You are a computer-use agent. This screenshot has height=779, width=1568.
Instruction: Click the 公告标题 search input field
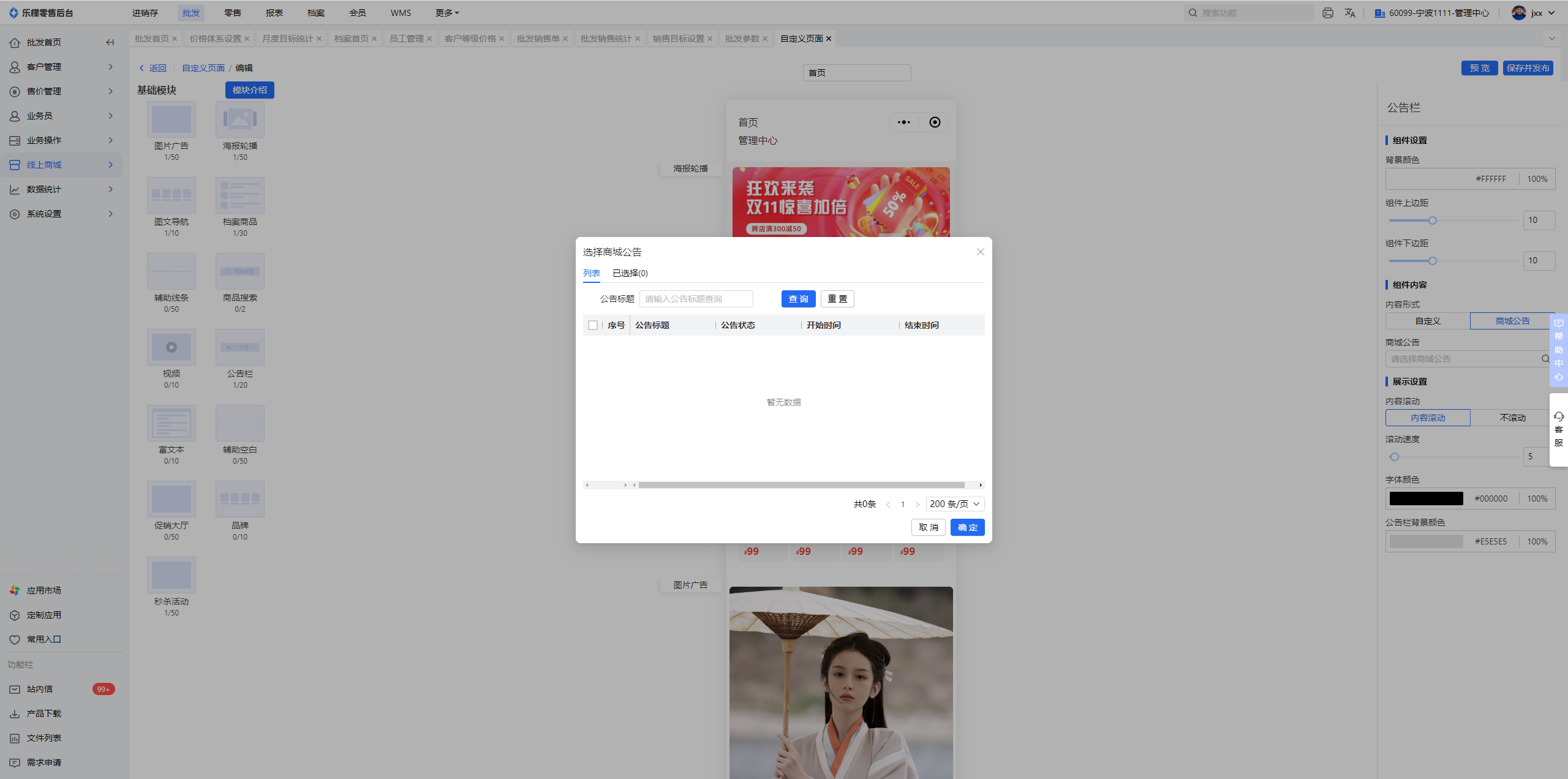pos(696,299)
